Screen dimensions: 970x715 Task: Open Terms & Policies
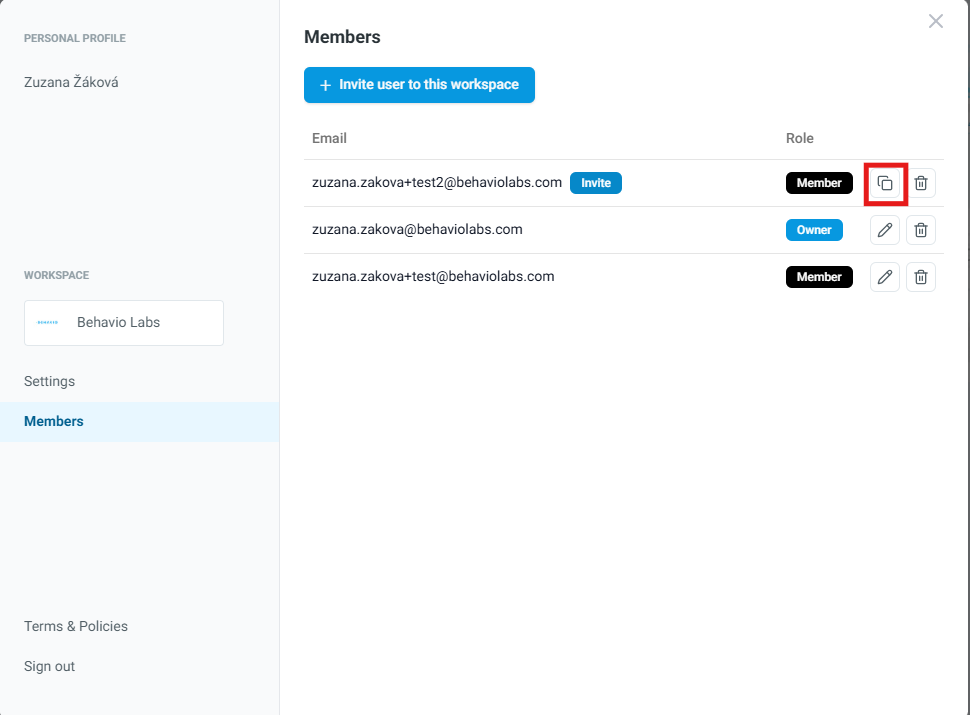tap(76, 626)
